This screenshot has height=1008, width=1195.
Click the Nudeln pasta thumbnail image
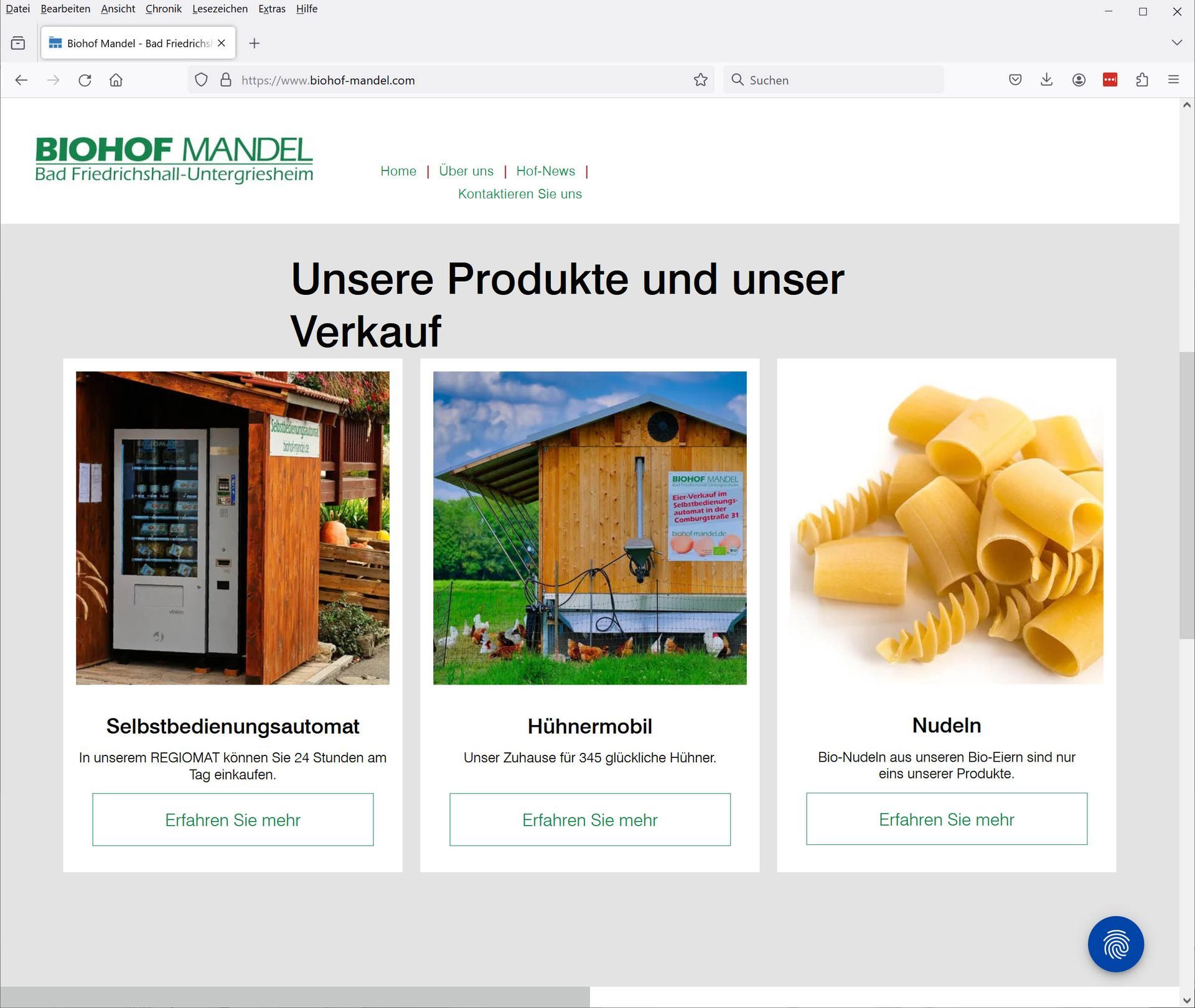(x=946, y=528)
